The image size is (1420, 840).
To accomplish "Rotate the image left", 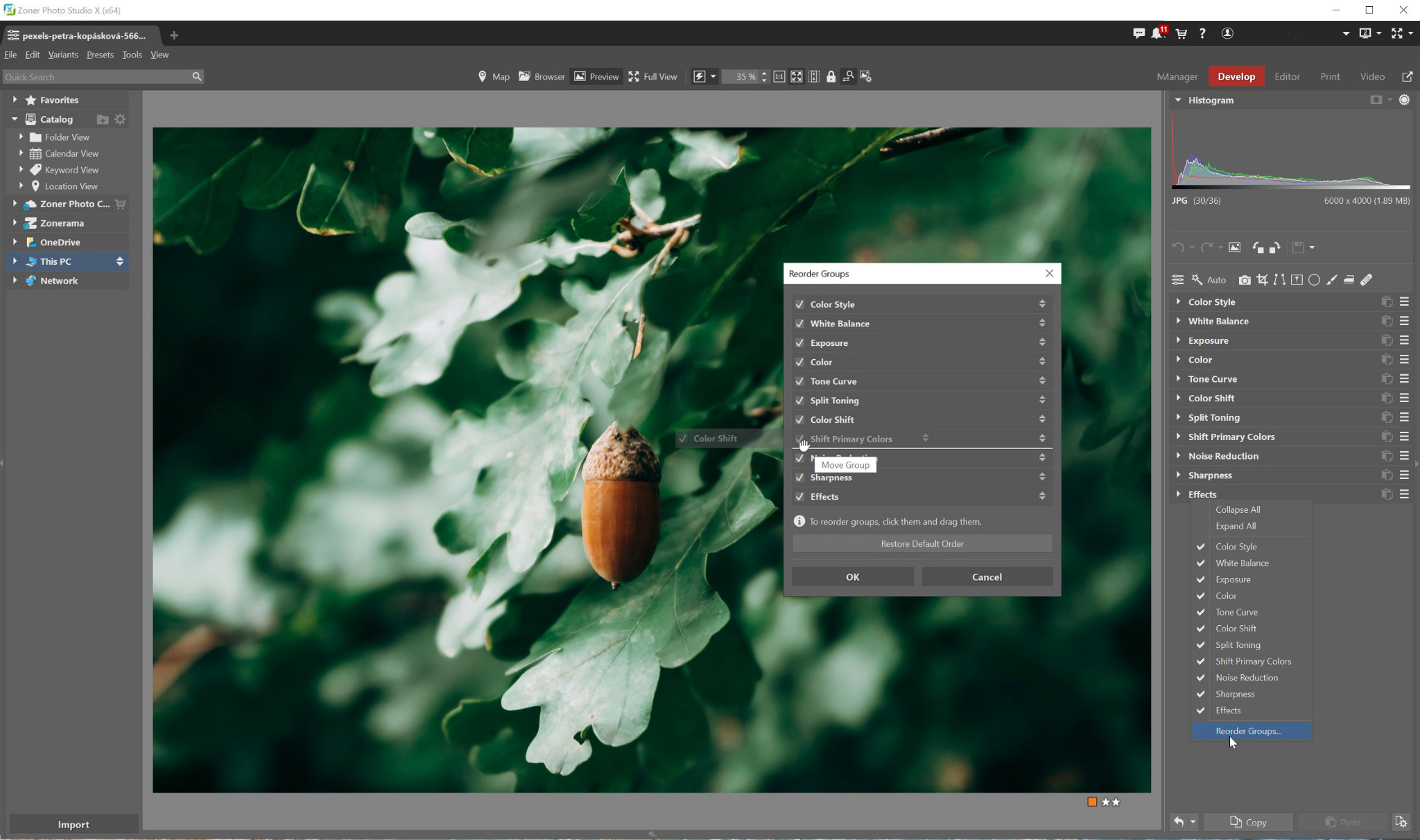I will coord(1258,247).
